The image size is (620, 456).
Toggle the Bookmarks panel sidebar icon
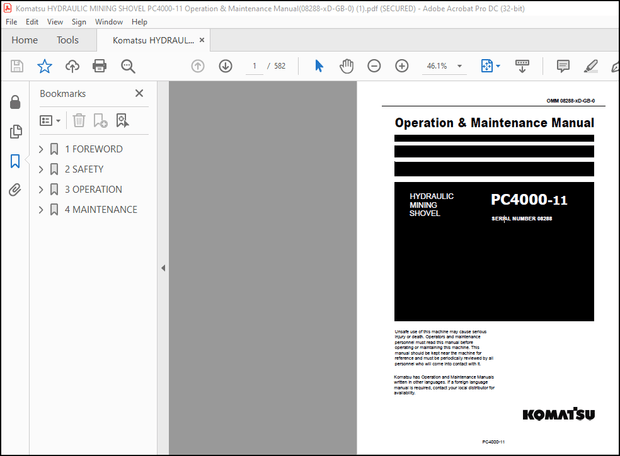click(15, 161)
